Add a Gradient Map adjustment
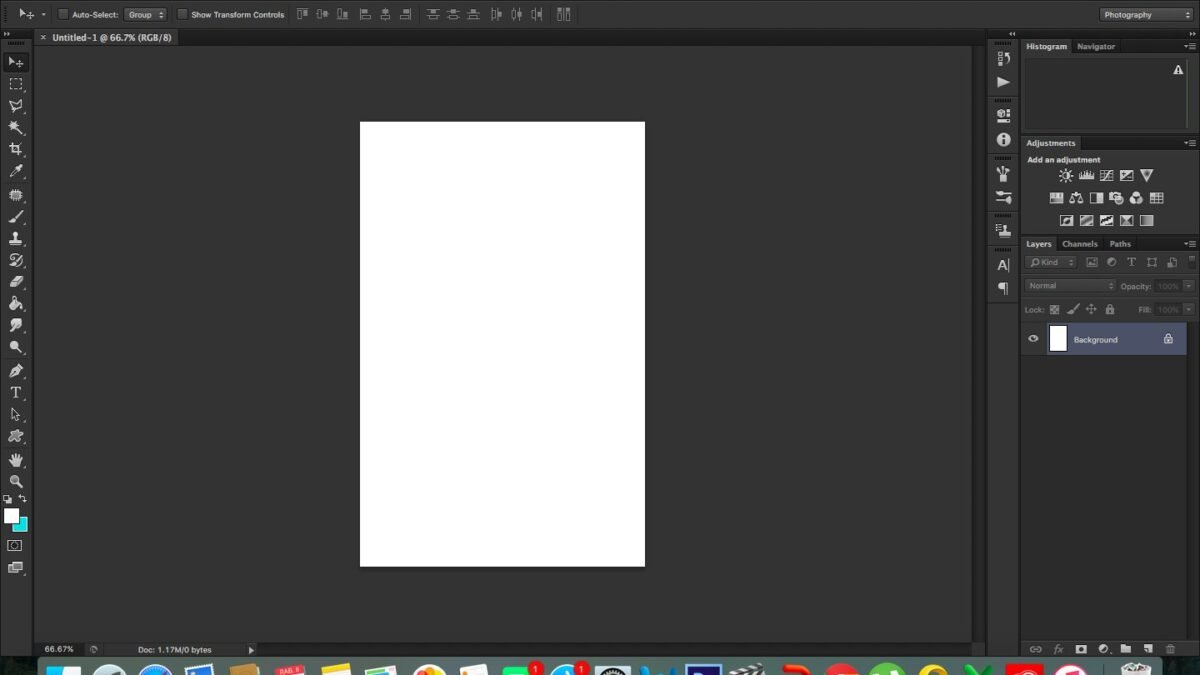Viewport: 1200px width, 675px height. (1146, 221)
